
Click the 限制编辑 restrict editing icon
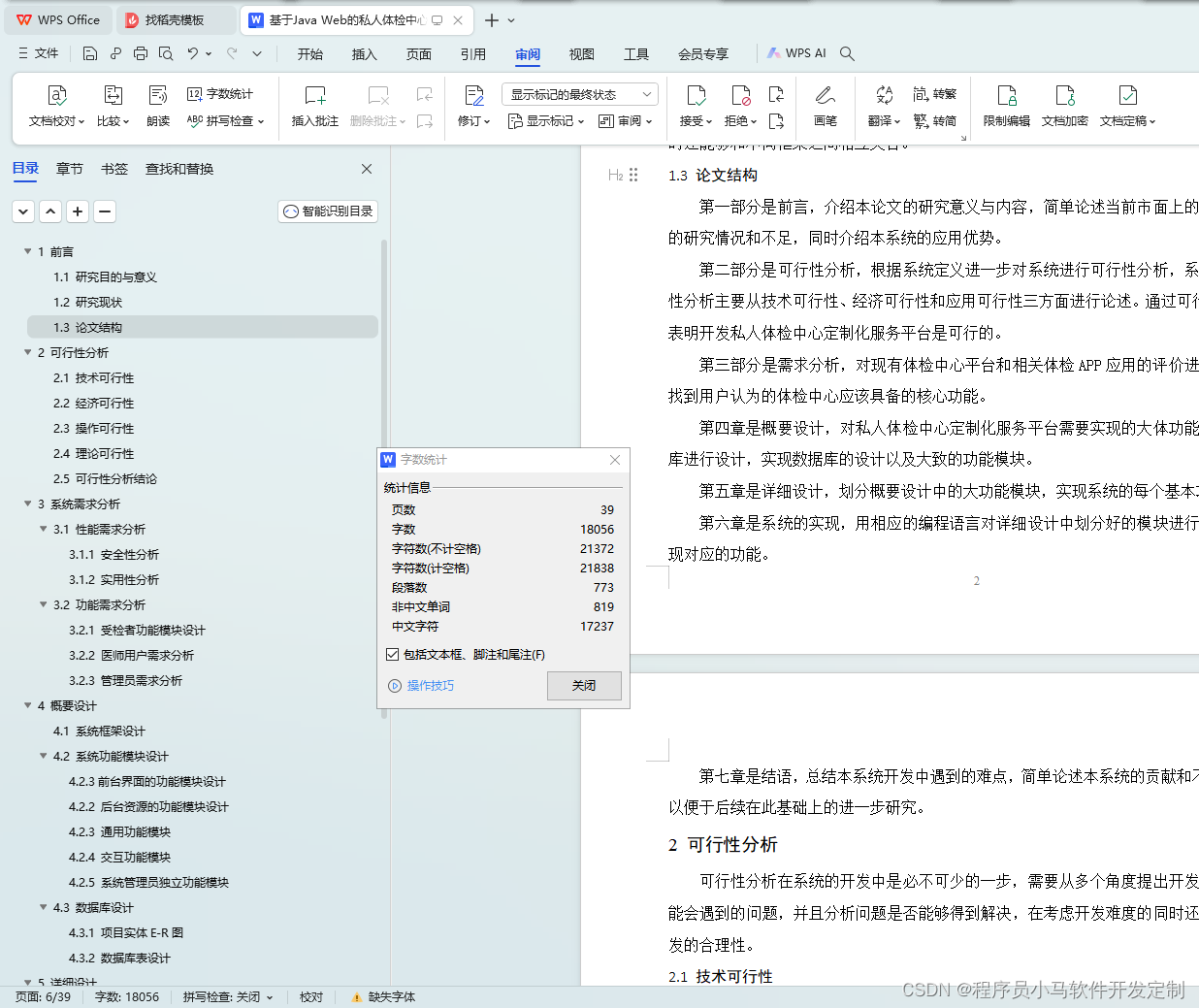click(1007, 107)
